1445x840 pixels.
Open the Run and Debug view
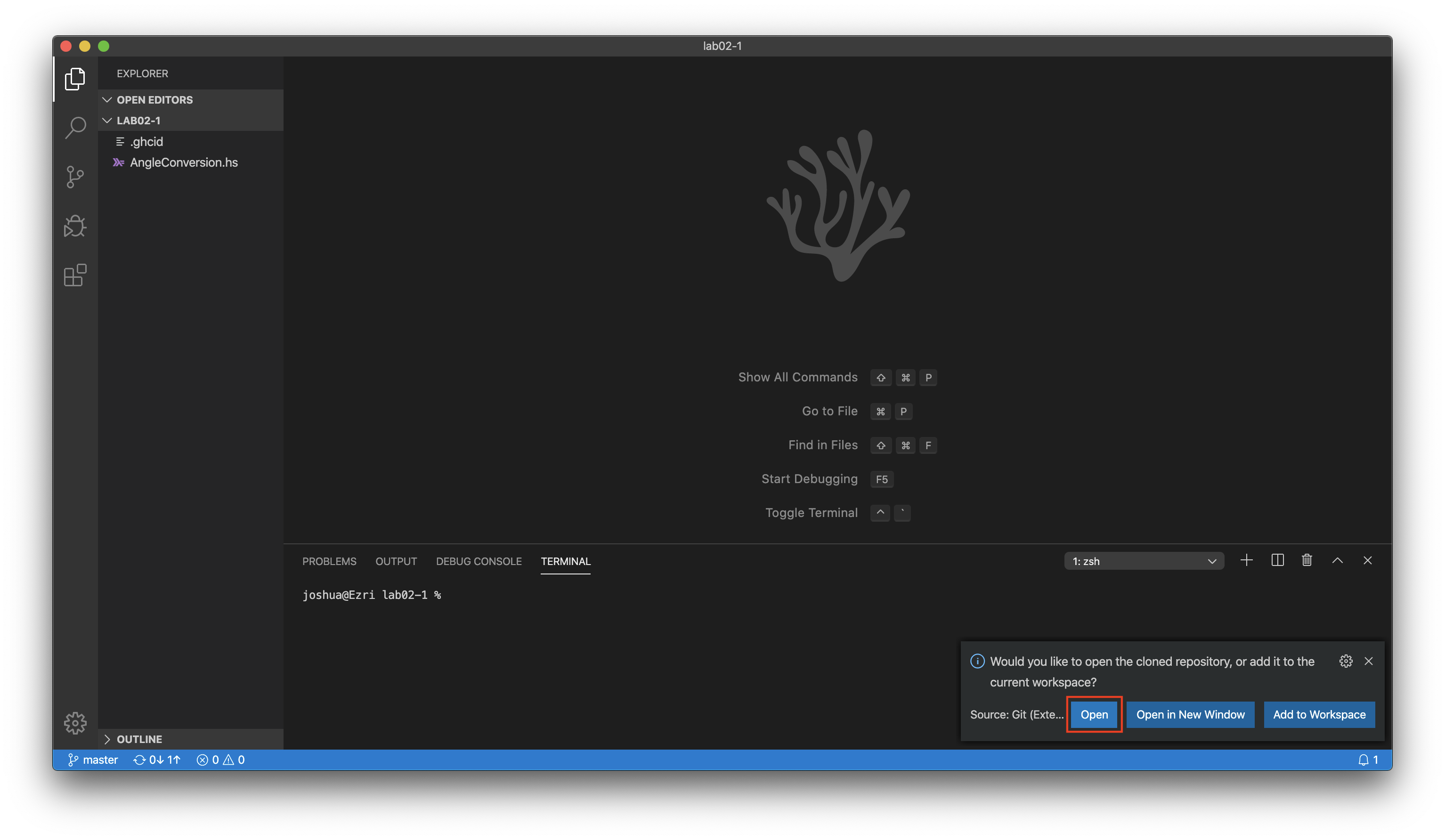75,226
